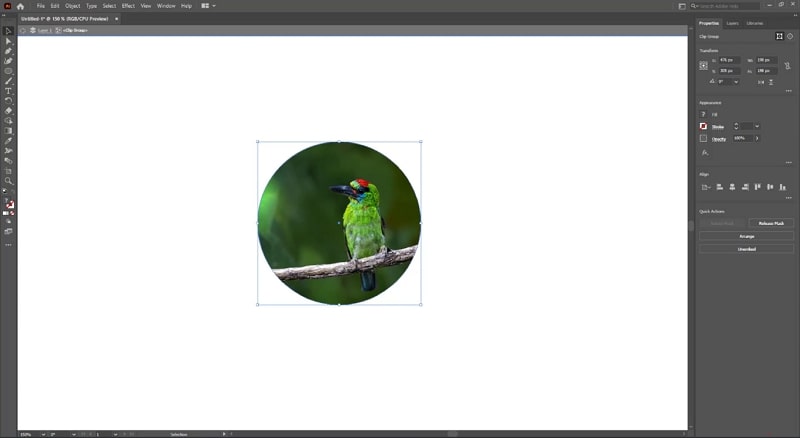Open the rotate view dropdown in status bar
Screen dimensions: 800x438
pos(74,434)
